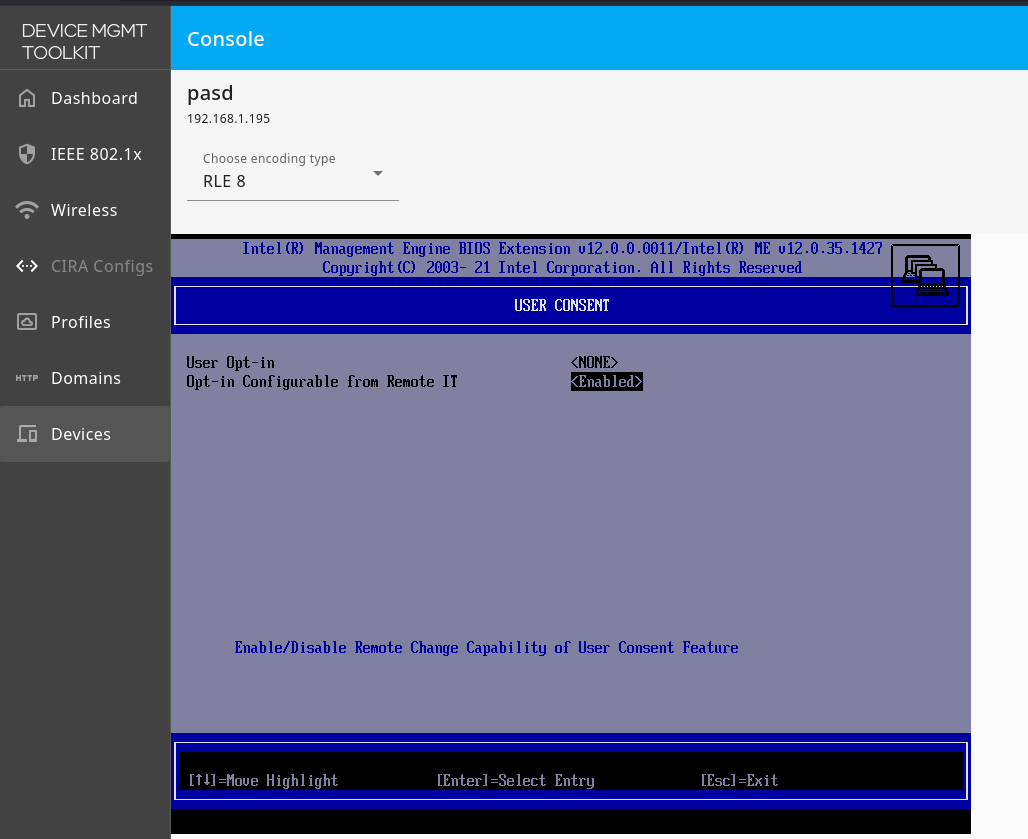The width and height of the screenshot is (1028, 839).
Task: Select the User Opt-in NONE value
Action: 594,363
